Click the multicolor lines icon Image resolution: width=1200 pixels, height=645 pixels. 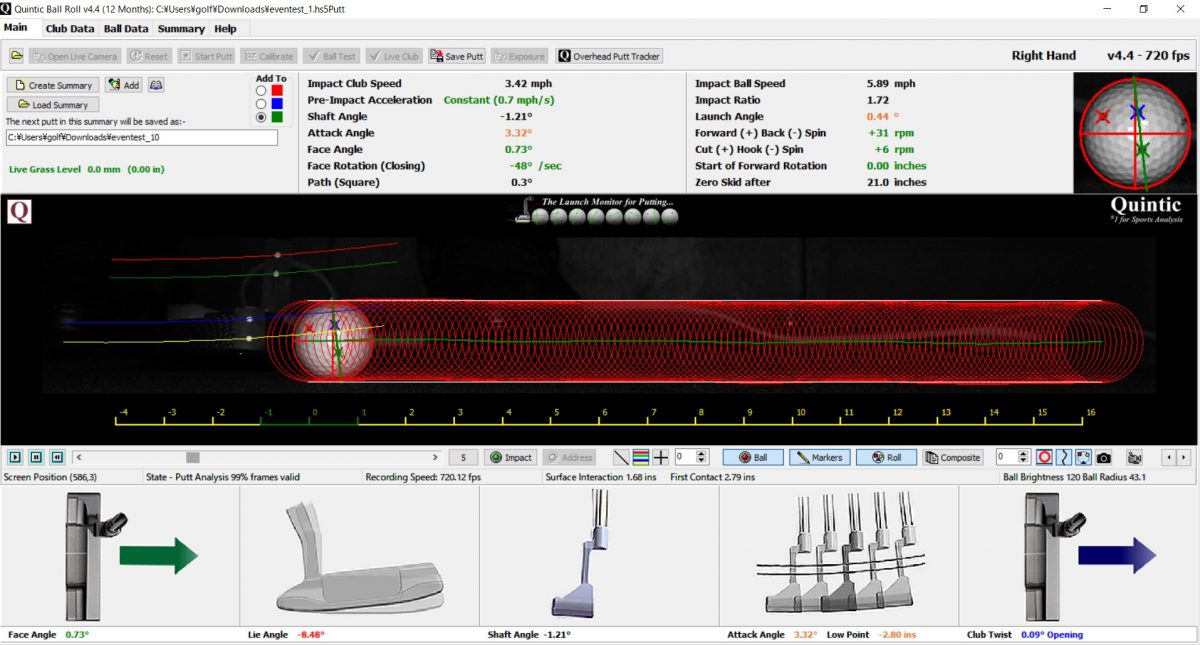[641, 457]
